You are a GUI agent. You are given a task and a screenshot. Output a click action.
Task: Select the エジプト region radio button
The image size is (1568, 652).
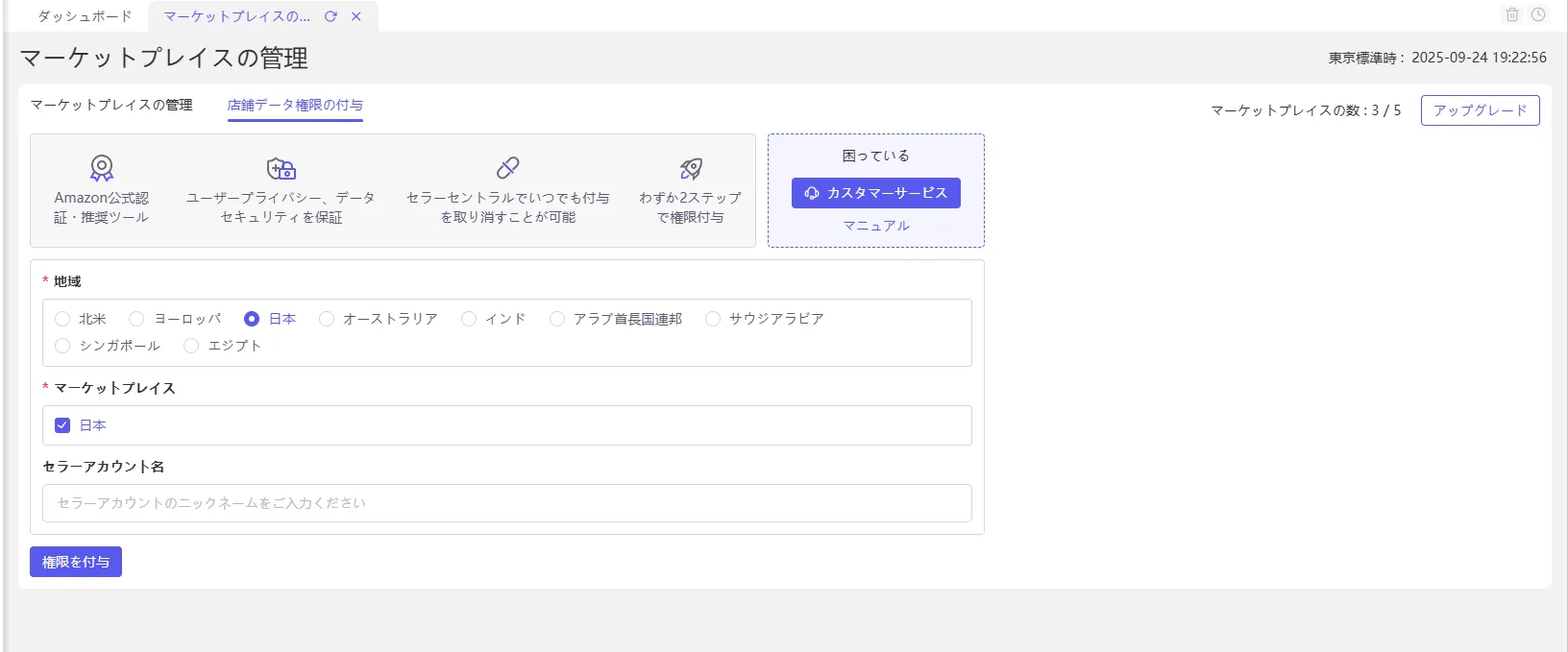pos(191,346)
